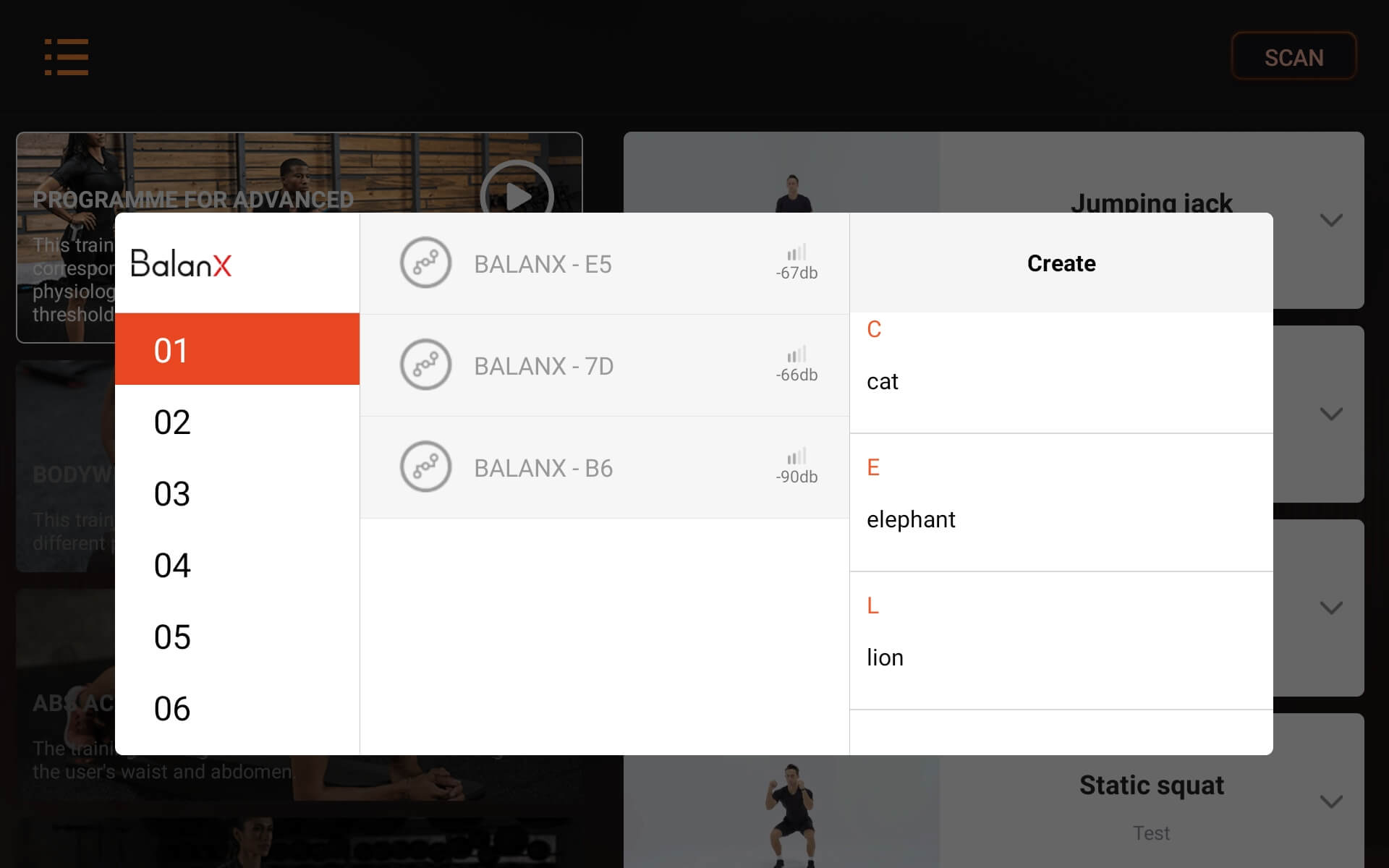Viewport: 1389px width, 868px height.
Task: Expand the Jumping jack chevron
Action: pos(1331,220)
